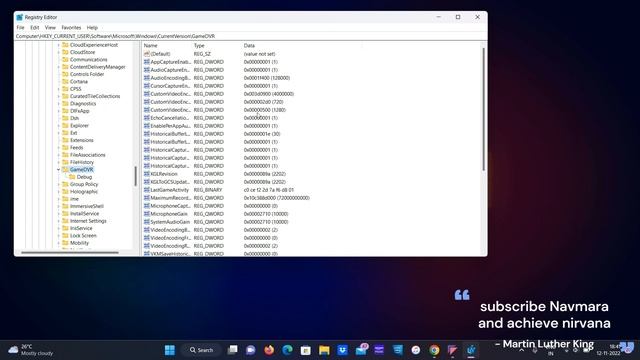Click the KGLRevision value icon
Screen dimensions: 640x360
147,174
